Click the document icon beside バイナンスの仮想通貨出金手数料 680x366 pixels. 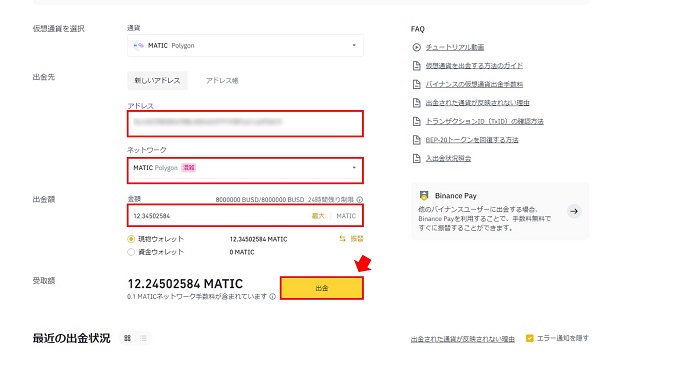pos(416,84)
